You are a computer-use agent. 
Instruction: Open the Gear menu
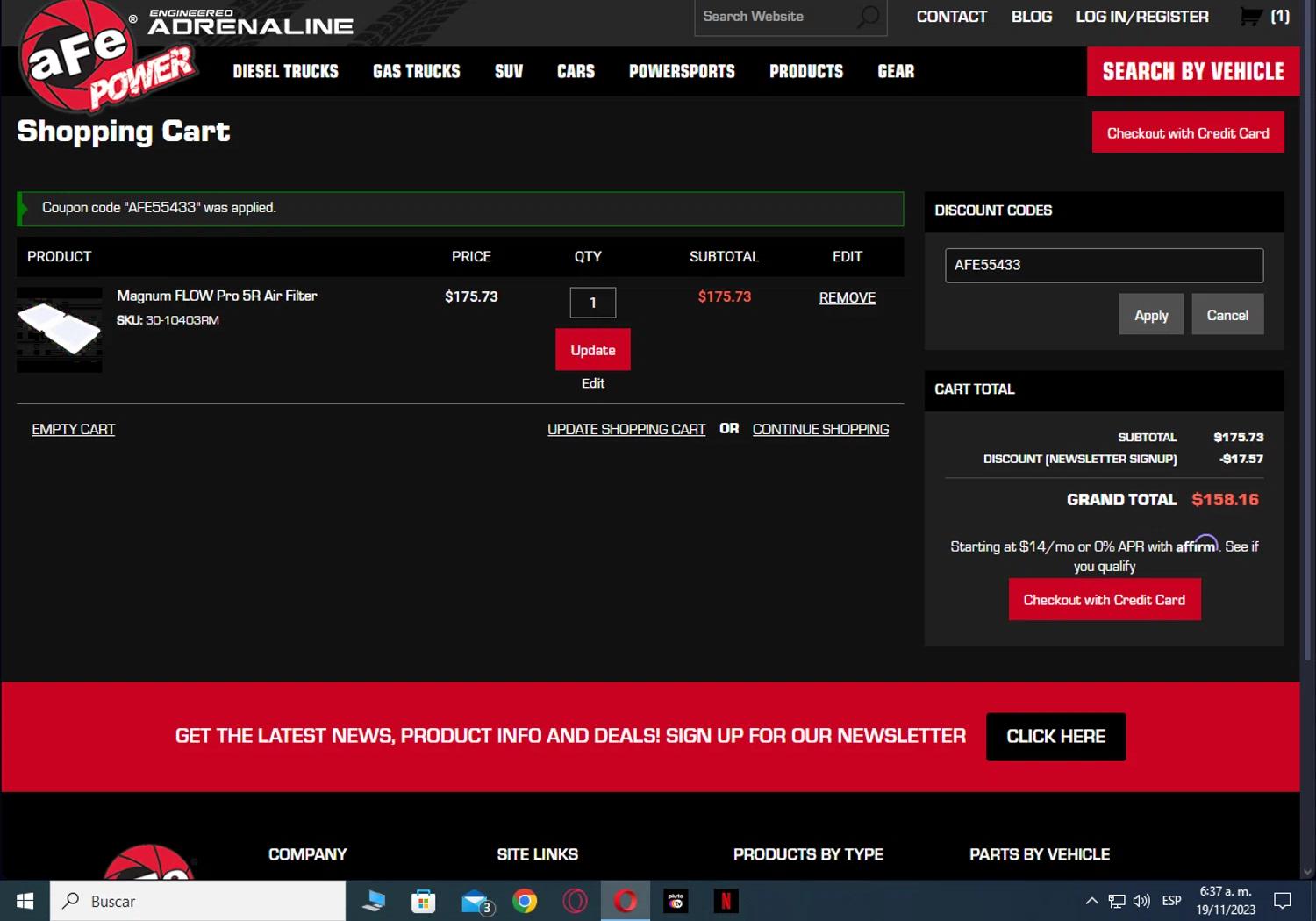pyautogui.click(x=896, y=71)
